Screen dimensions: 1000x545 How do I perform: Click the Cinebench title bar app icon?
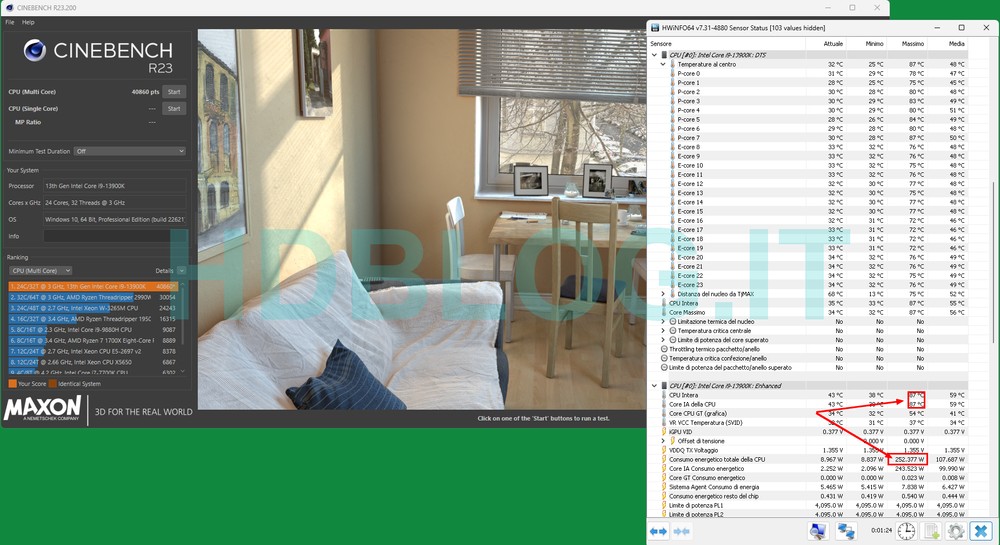(9, 8)
